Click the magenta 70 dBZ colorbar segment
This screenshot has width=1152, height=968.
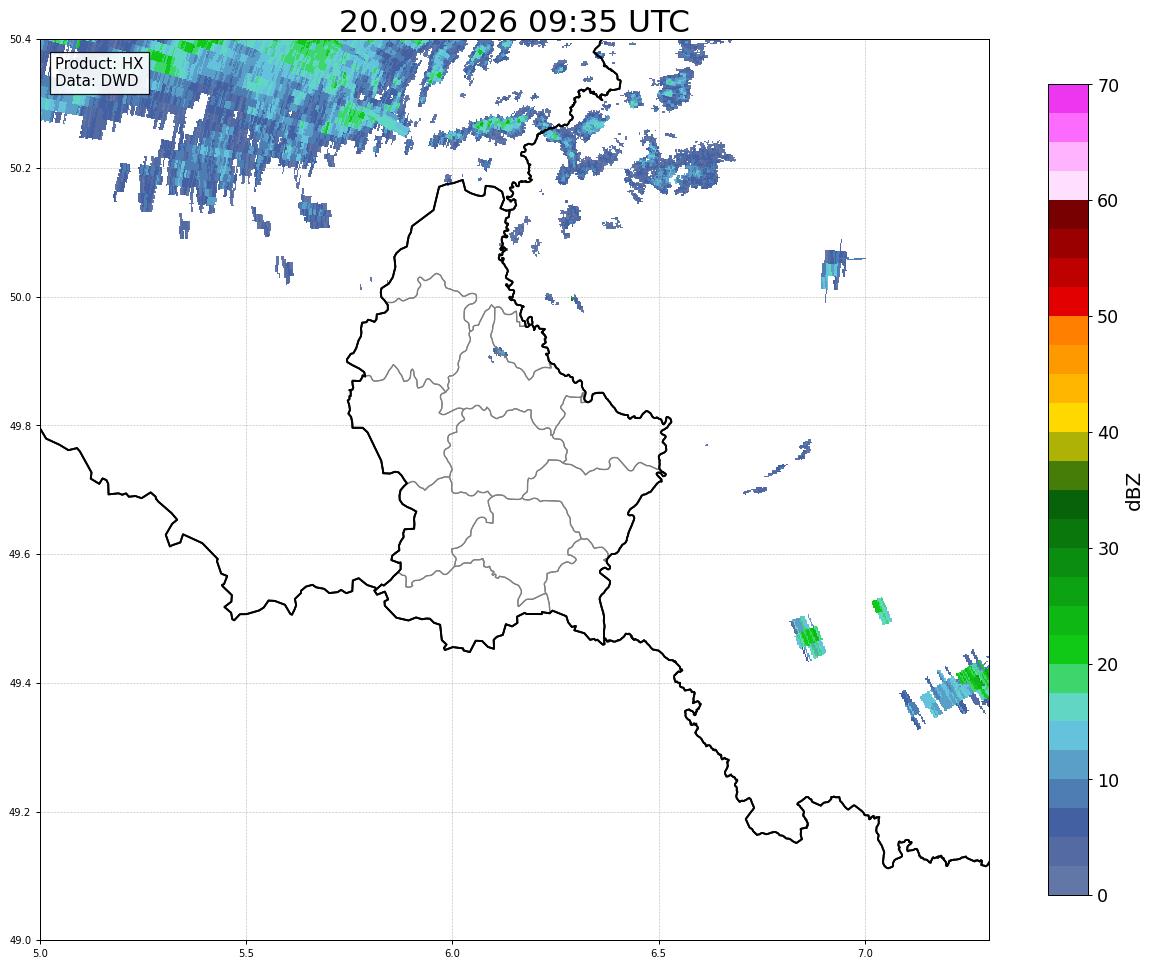tap(1068, 98)
